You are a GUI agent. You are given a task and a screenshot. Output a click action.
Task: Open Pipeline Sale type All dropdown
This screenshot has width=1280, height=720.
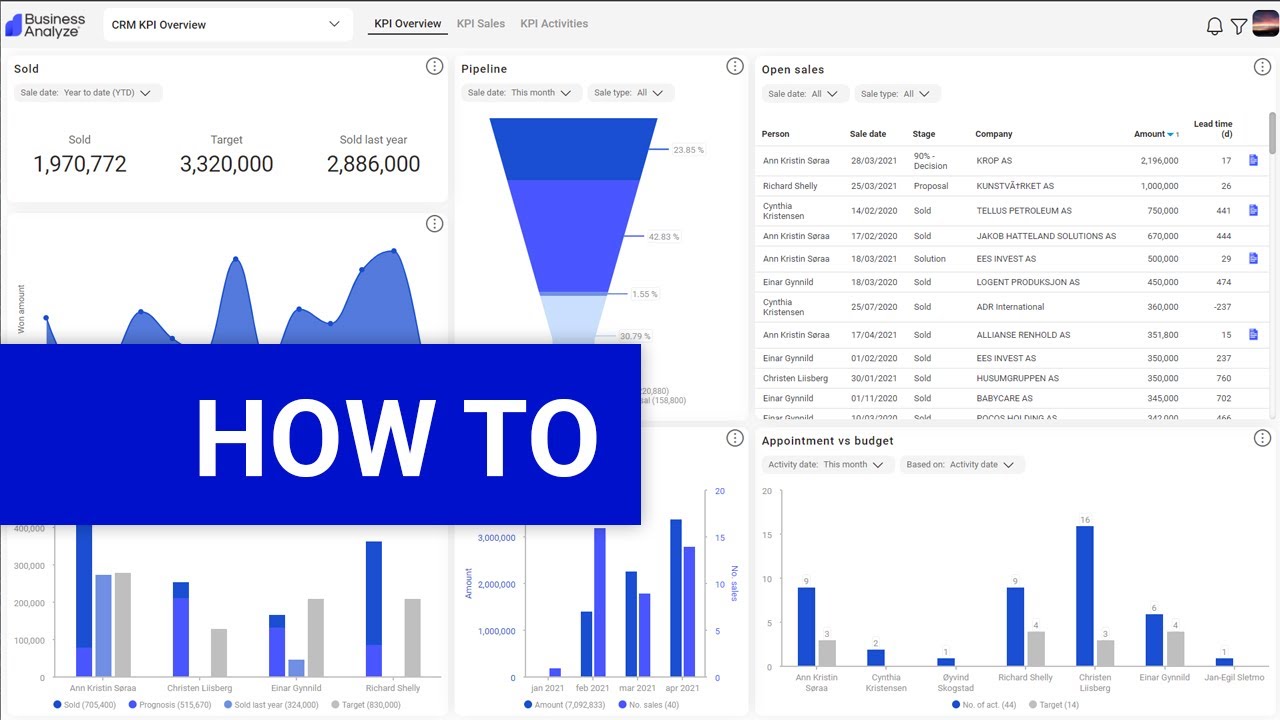[631, 93]
